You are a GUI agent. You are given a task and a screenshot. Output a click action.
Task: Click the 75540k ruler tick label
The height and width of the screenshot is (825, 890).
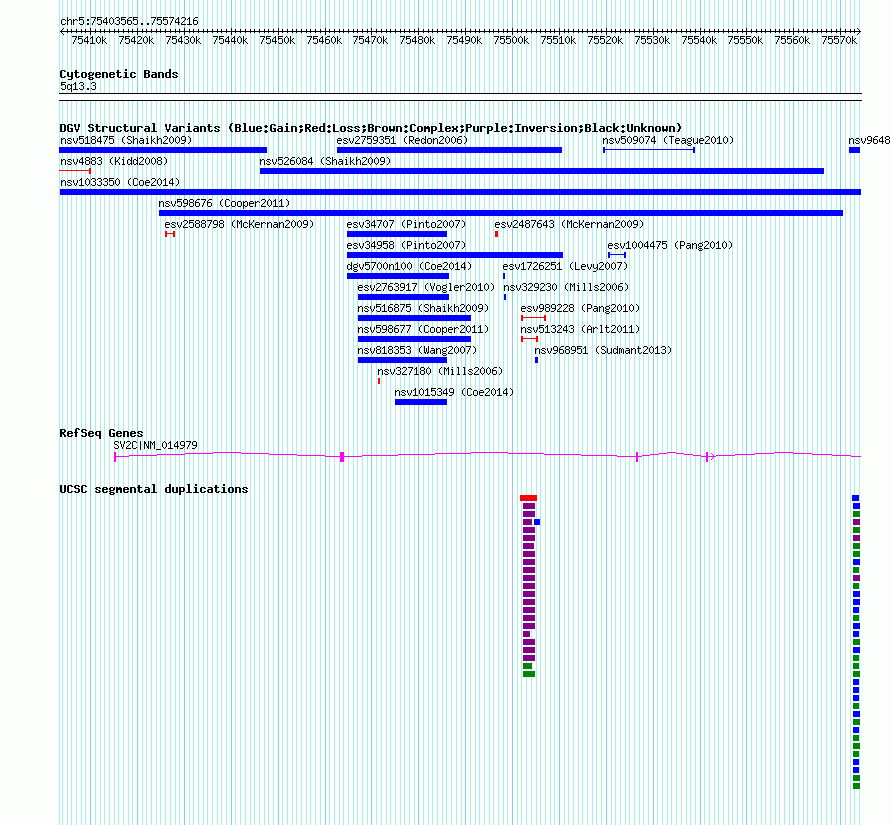click(699, 40)
